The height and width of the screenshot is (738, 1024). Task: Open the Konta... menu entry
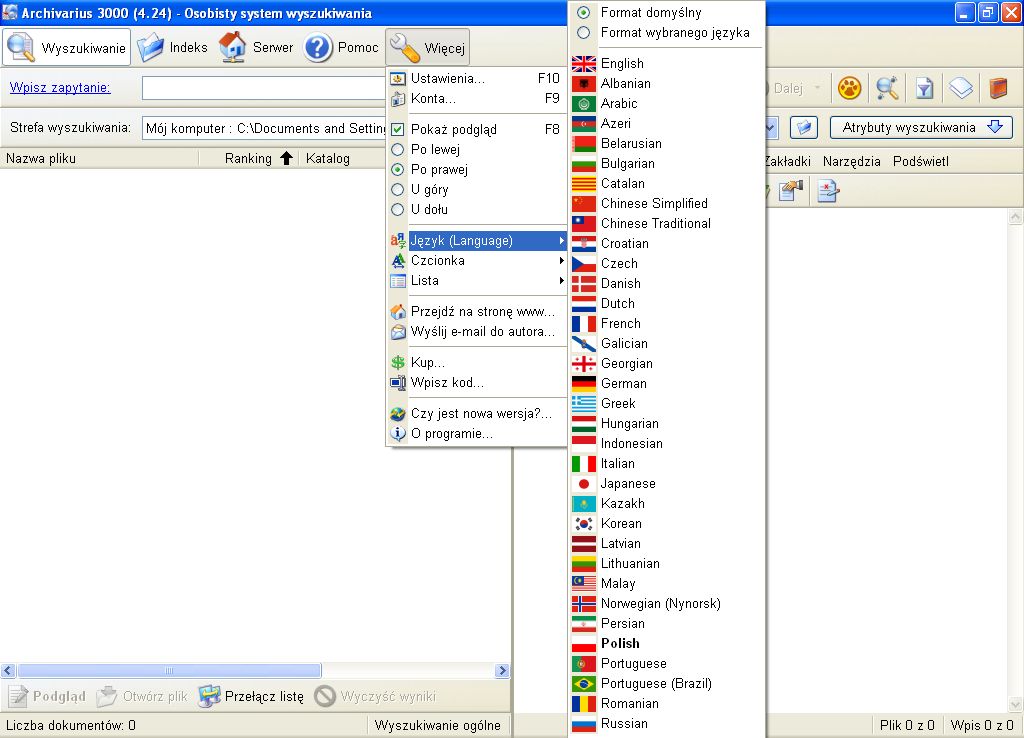tap(477, 99)
